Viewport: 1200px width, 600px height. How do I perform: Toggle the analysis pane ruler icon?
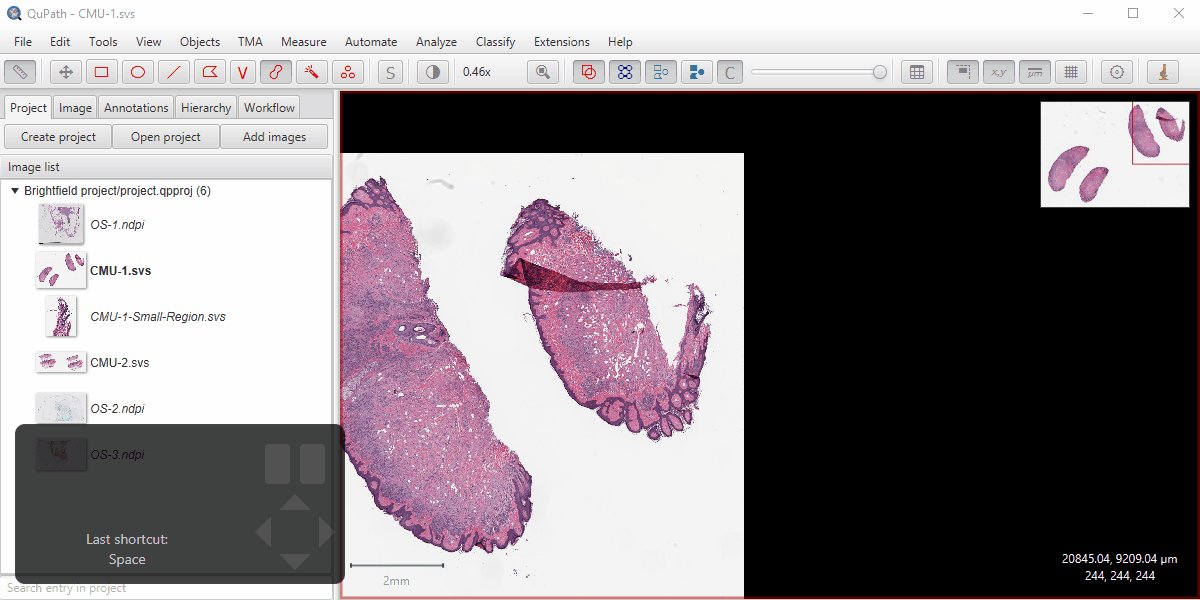pyautogui.click(x=21, y=72)
